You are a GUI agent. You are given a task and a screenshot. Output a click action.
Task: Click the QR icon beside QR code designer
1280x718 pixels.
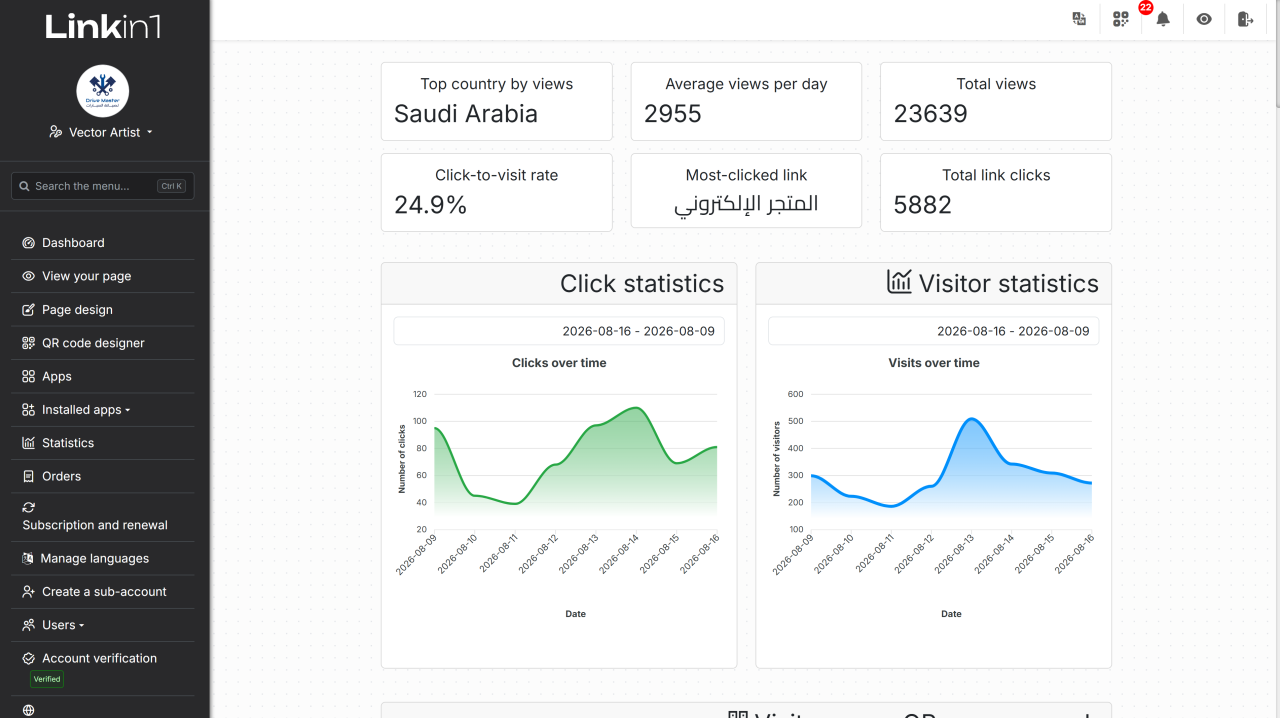pyautogui.click(x=29, y=343)
